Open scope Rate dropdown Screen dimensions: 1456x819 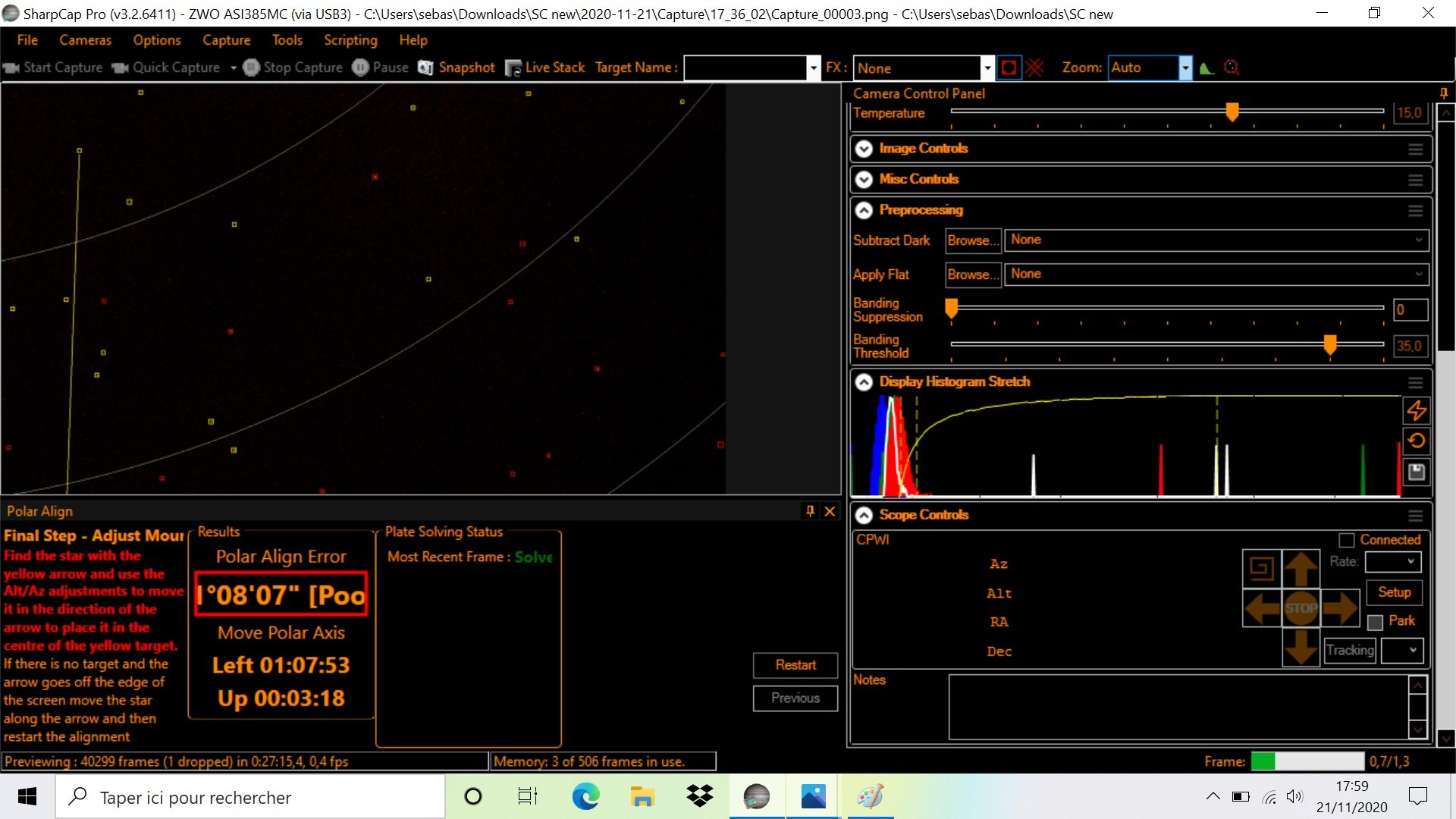pyautogui.click(x=1393, y=562)
